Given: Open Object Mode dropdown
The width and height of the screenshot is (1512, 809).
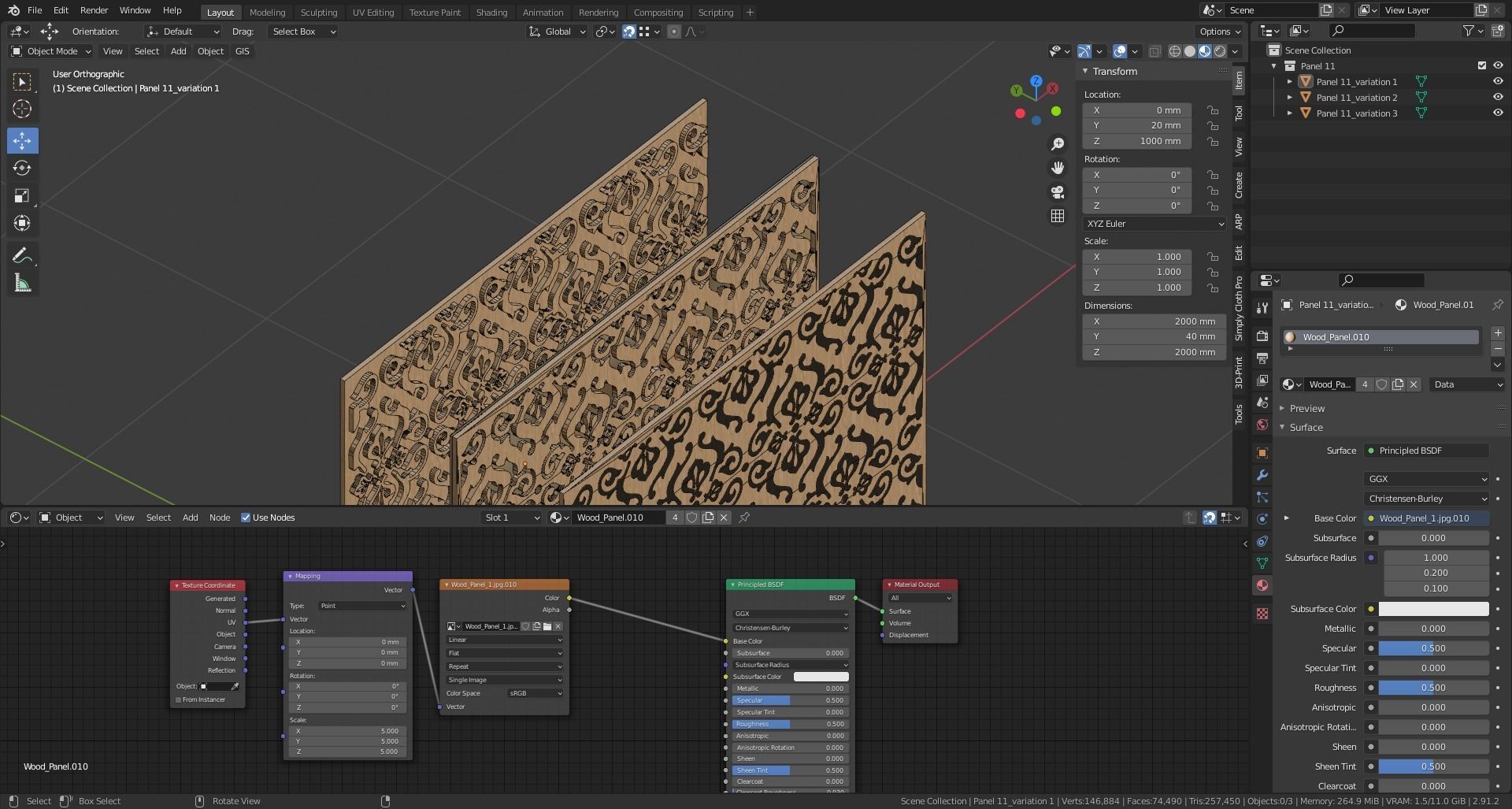Looking at the screenshot, I should [x=51, y=51].
